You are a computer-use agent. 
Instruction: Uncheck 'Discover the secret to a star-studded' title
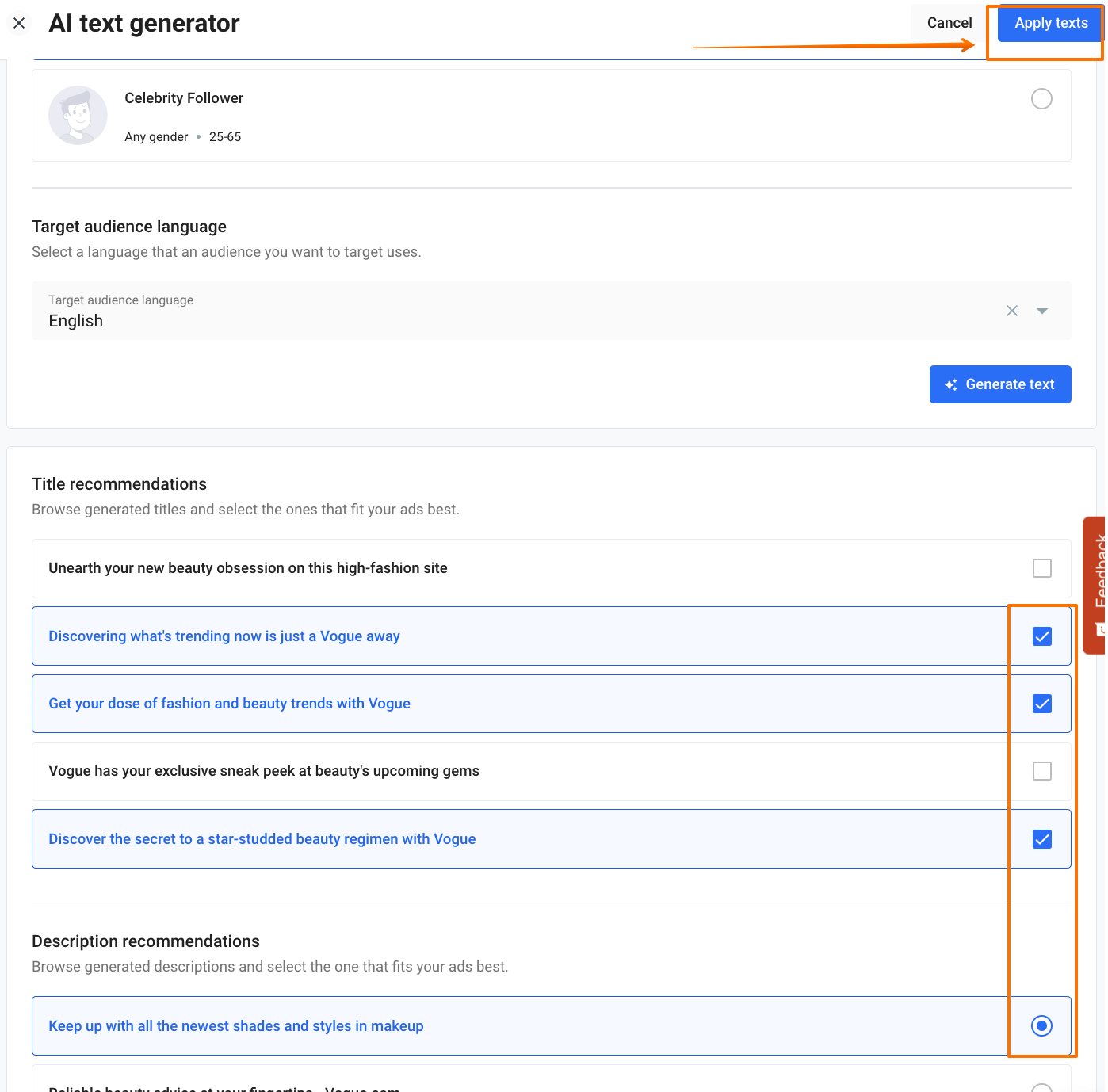pos(1041,839)
